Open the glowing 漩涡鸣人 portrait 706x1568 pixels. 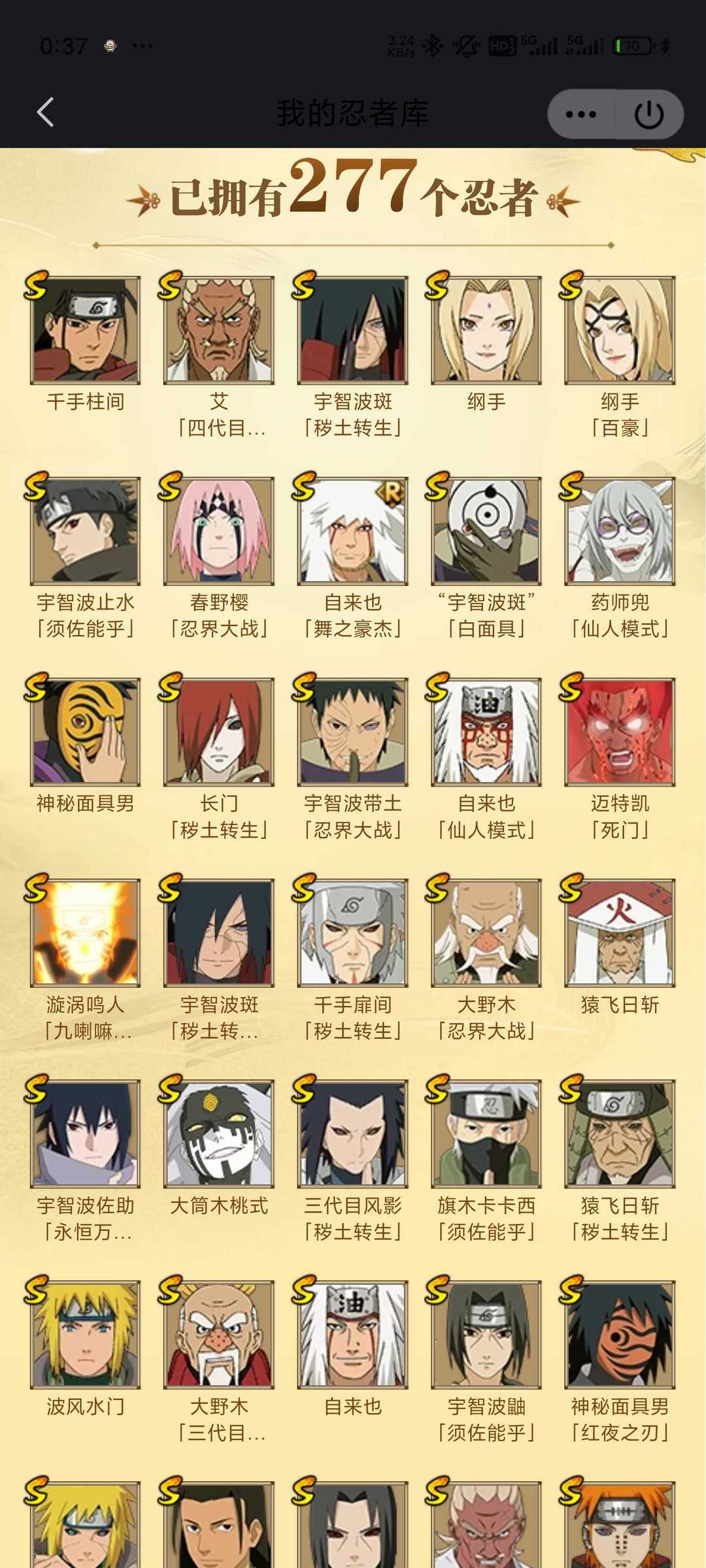pos(86,932)
